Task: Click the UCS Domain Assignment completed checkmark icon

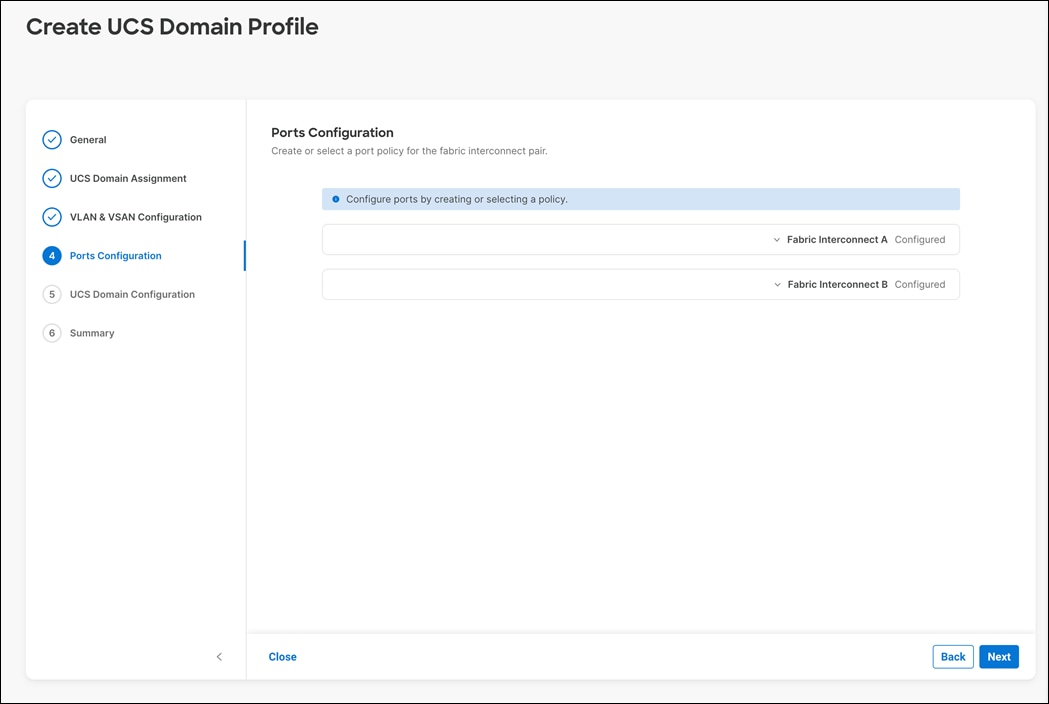Action: 52,178
